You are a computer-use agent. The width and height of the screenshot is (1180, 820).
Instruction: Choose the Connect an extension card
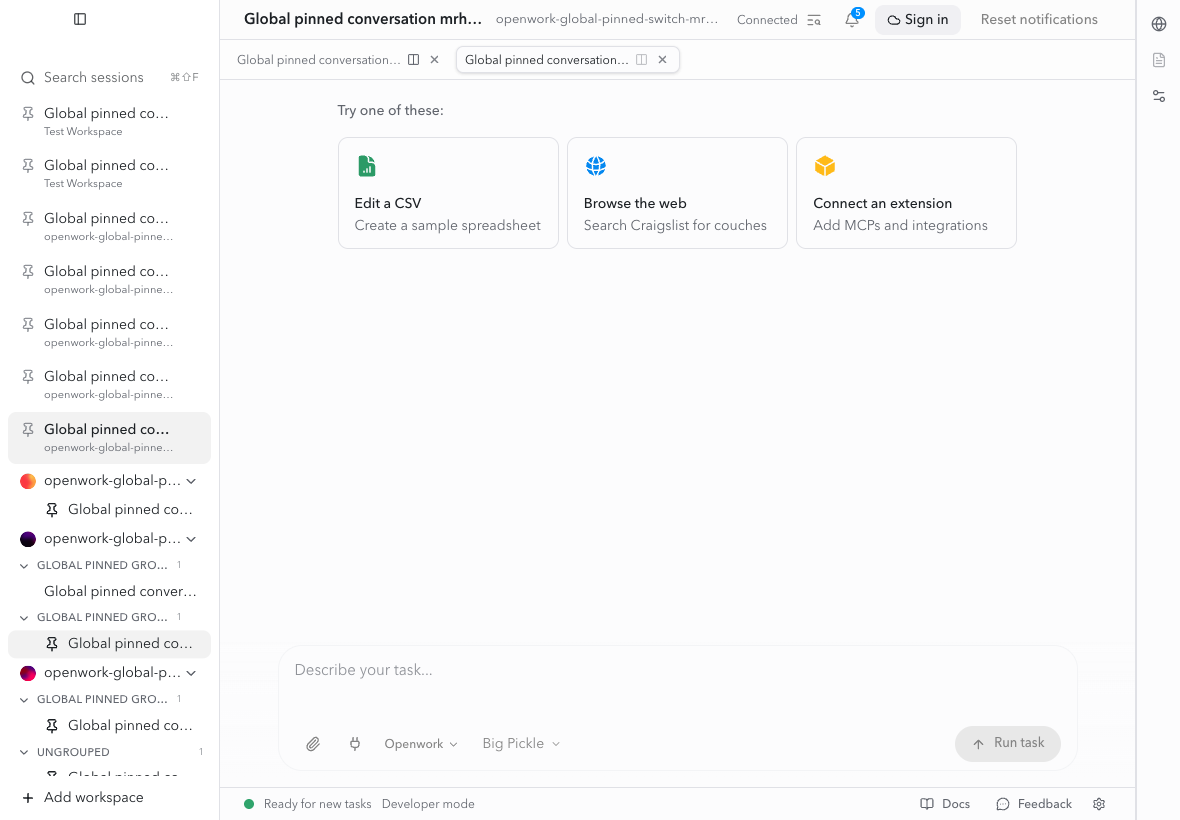click(x=906, y=193)
